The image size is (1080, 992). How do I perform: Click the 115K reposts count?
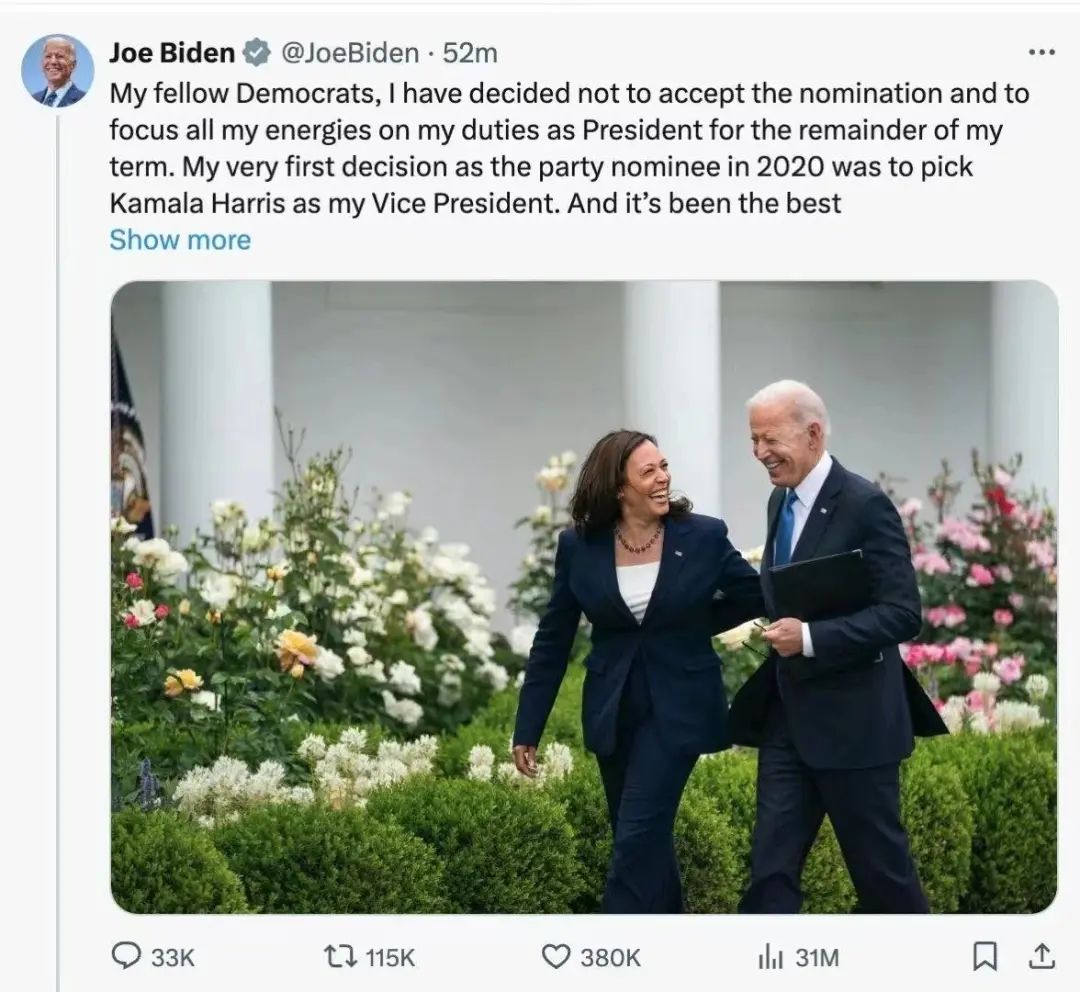[389, 957]
